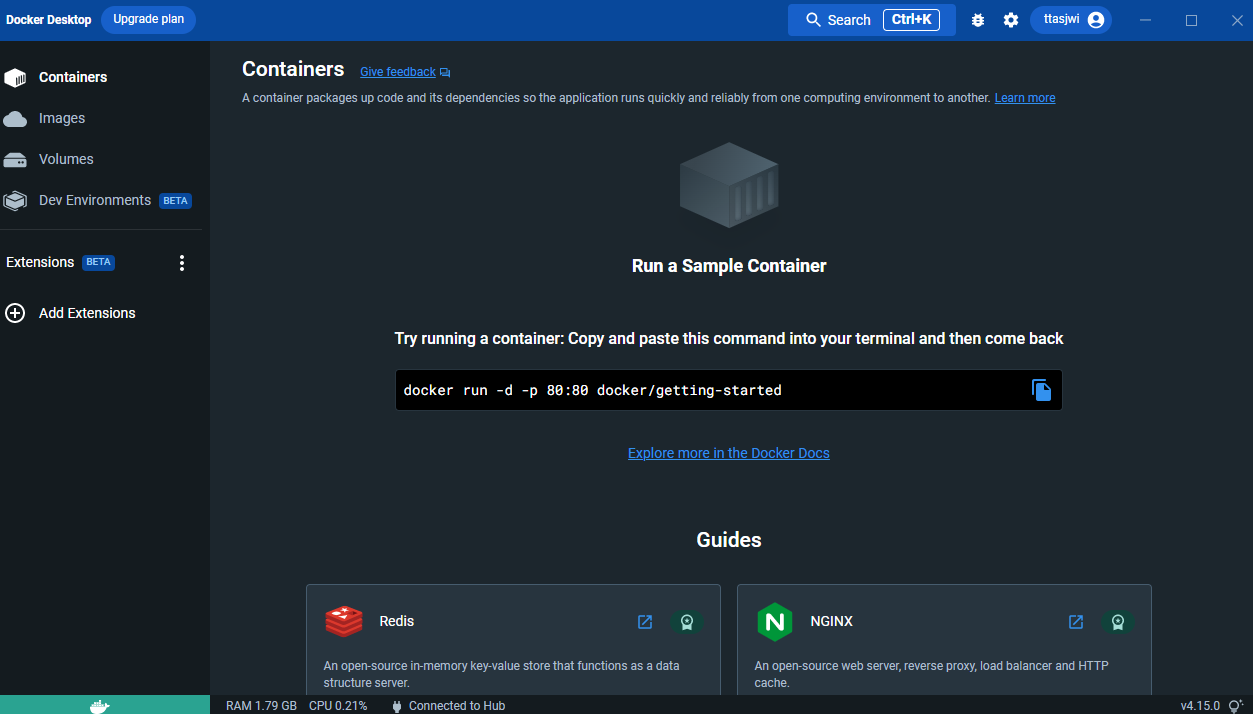1253x714 pixels.
Task: Click the docker run command text
Action: tap(592, 390)
